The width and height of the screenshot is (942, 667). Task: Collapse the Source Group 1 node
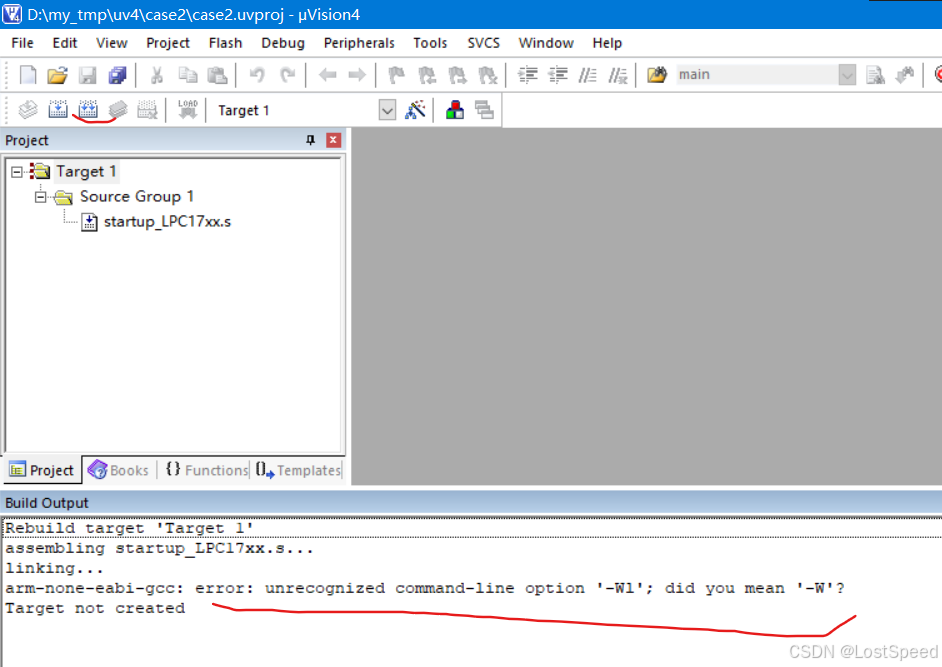(40, 196)
